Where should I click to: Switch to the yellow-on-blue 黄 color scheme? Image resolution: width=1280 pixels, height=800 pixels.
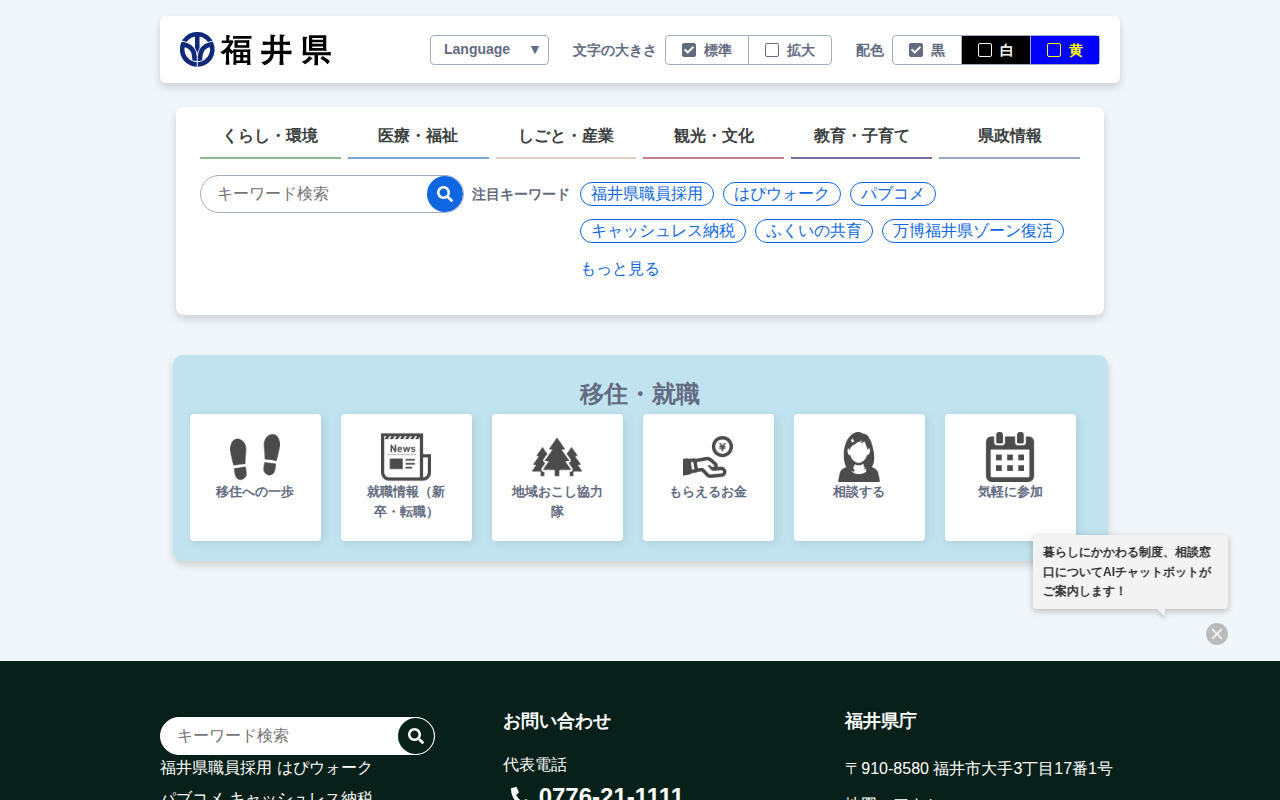1064,50
